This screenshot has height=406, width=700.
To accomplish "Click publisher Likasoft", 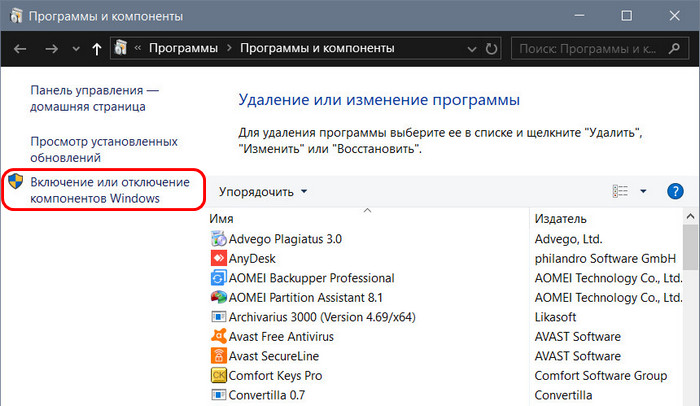I will coord(555,317).
